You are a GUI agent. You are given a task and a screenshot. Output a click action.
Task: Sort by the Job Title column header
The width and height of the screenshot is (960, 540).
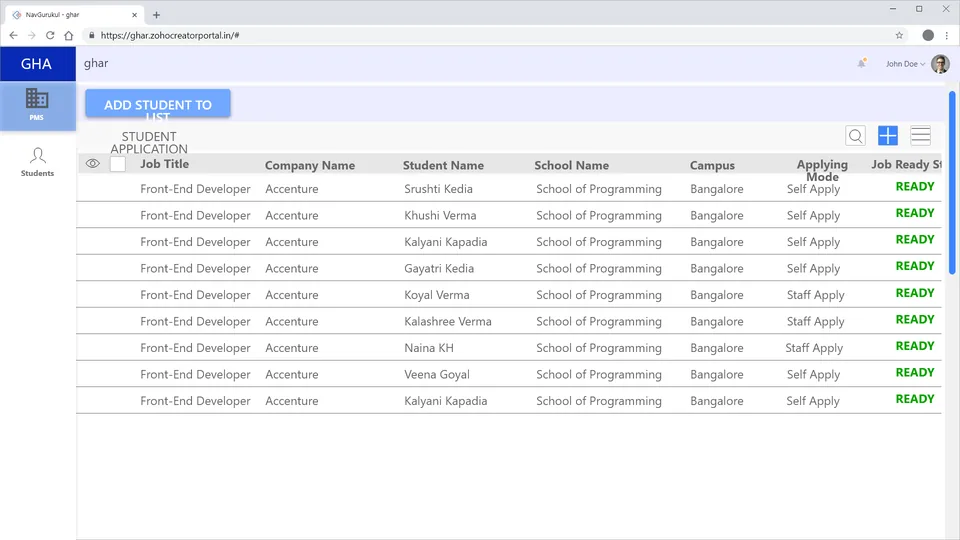[x=165, y=164]
